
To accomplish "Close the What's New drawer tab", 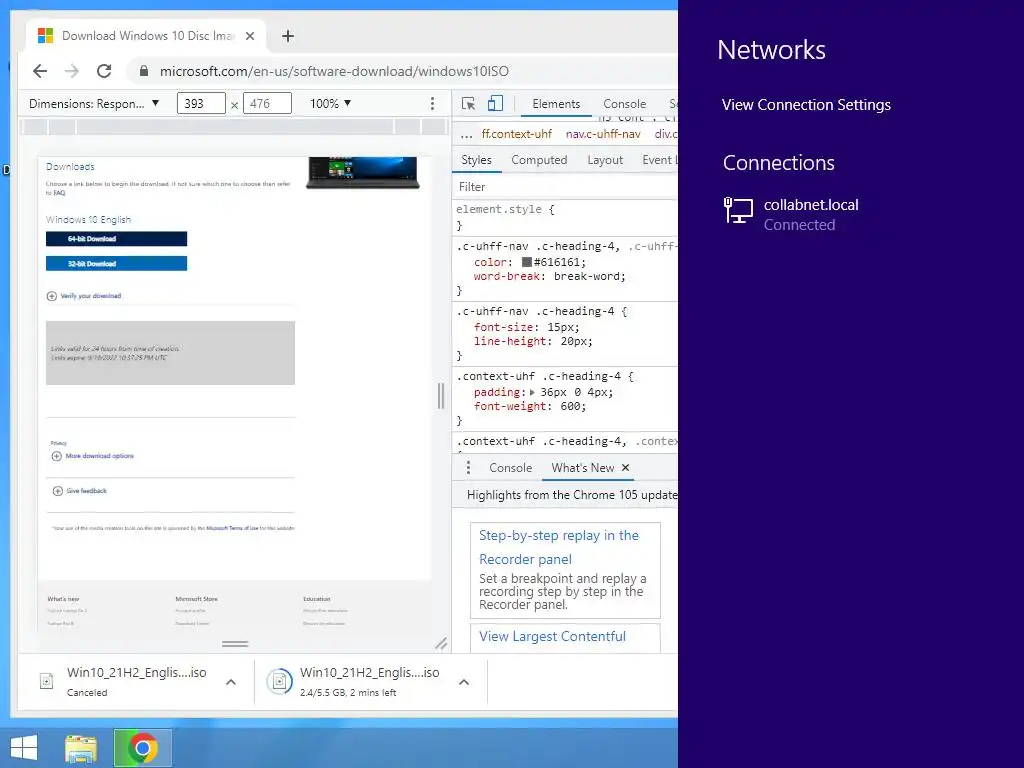I will tap(626, 468).
